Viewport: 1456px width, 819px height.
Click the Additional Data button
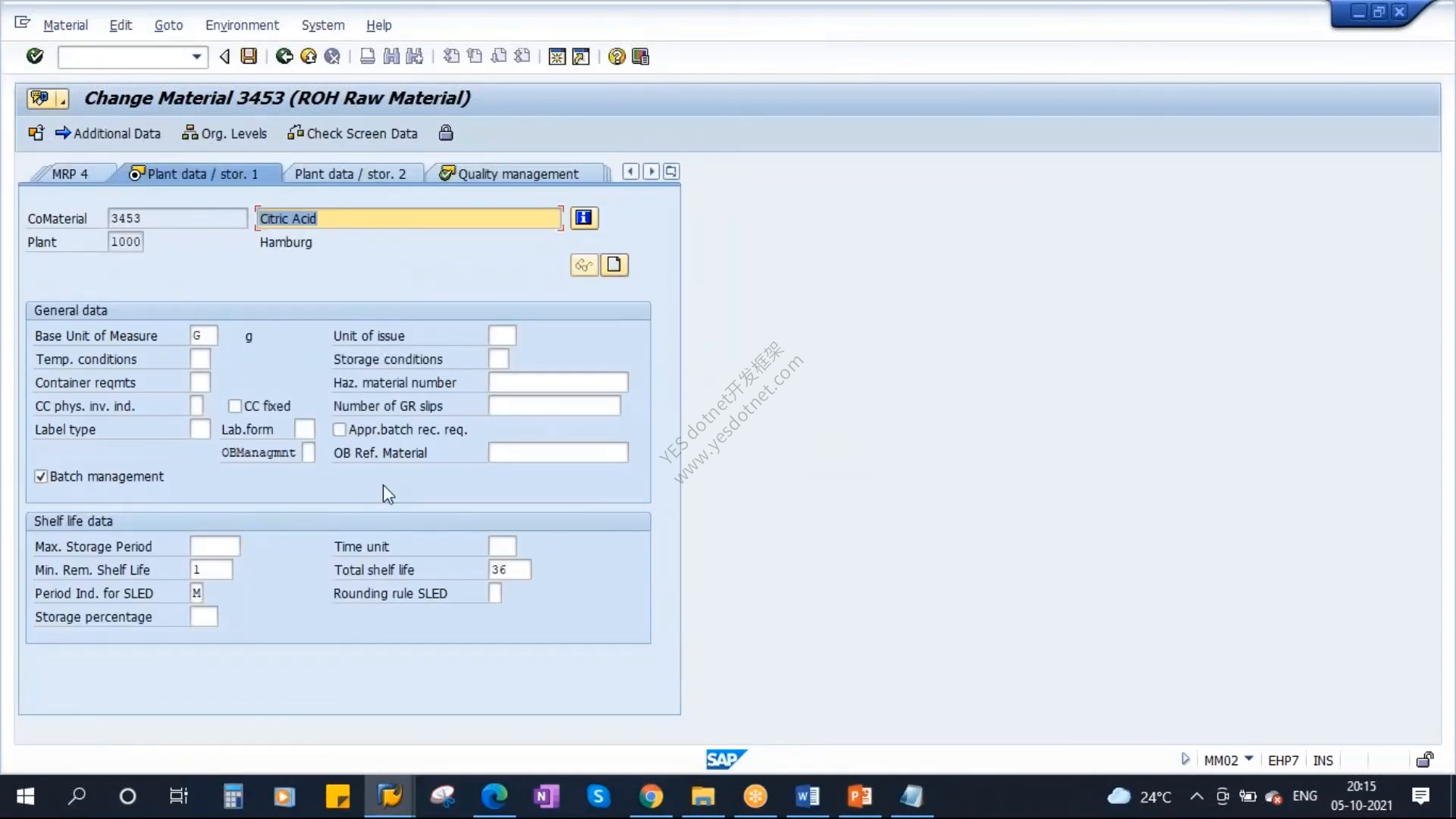(x=108, y=133)
